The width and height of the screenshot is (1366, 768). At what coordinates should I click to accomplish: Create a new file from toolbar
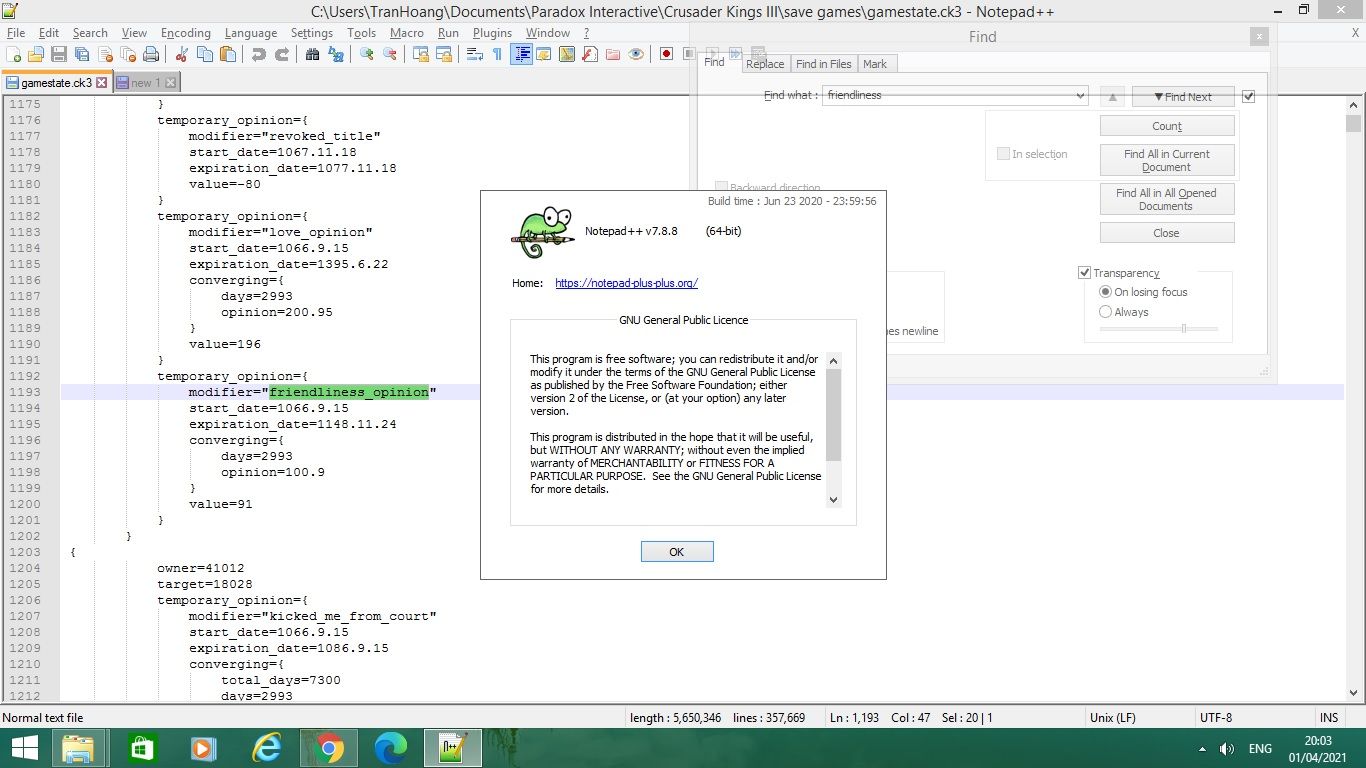click(x=15, y=54)
